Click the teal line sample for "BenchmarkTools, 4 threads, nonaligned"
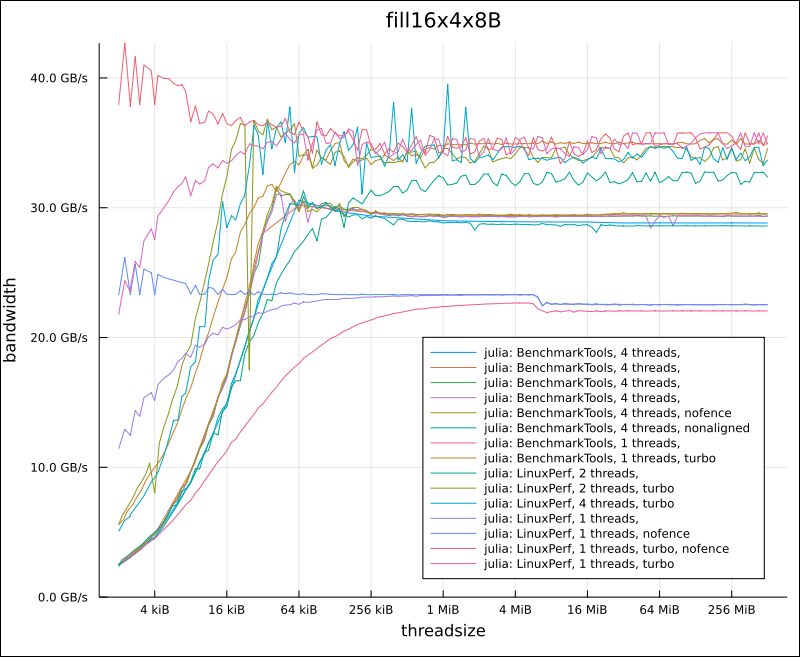The height and width of the screenshot is (657, 800). click(455, 426)
